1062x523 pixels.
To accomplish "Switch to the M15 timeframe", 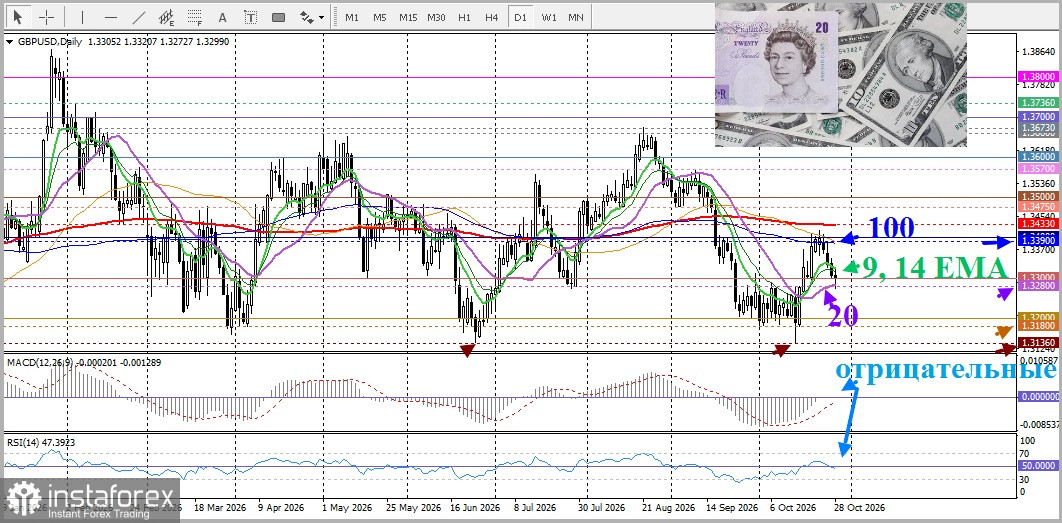I will coord(408,18).
